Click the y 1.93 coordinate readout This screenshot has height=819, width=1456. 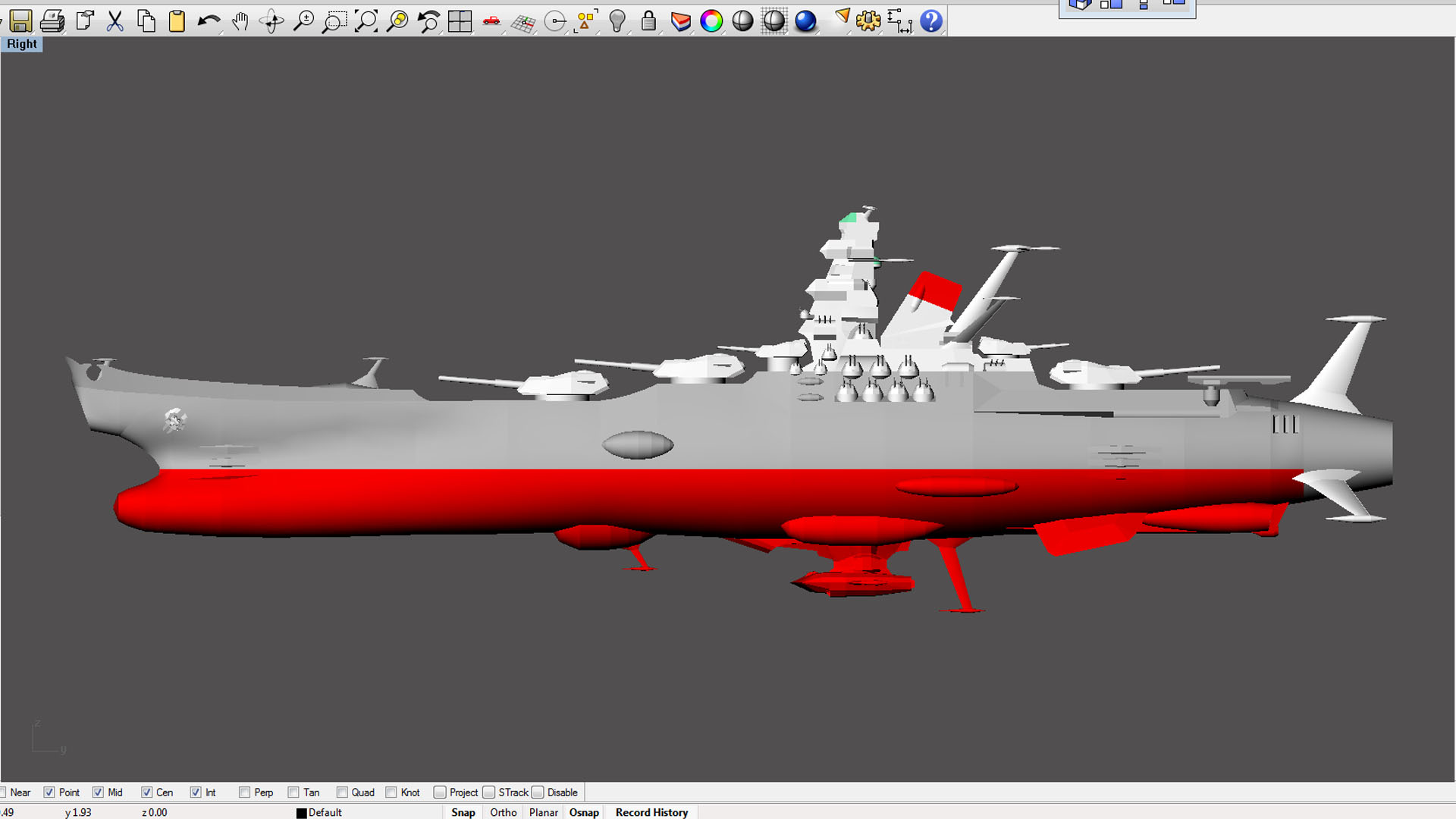(x=78, y=812)
